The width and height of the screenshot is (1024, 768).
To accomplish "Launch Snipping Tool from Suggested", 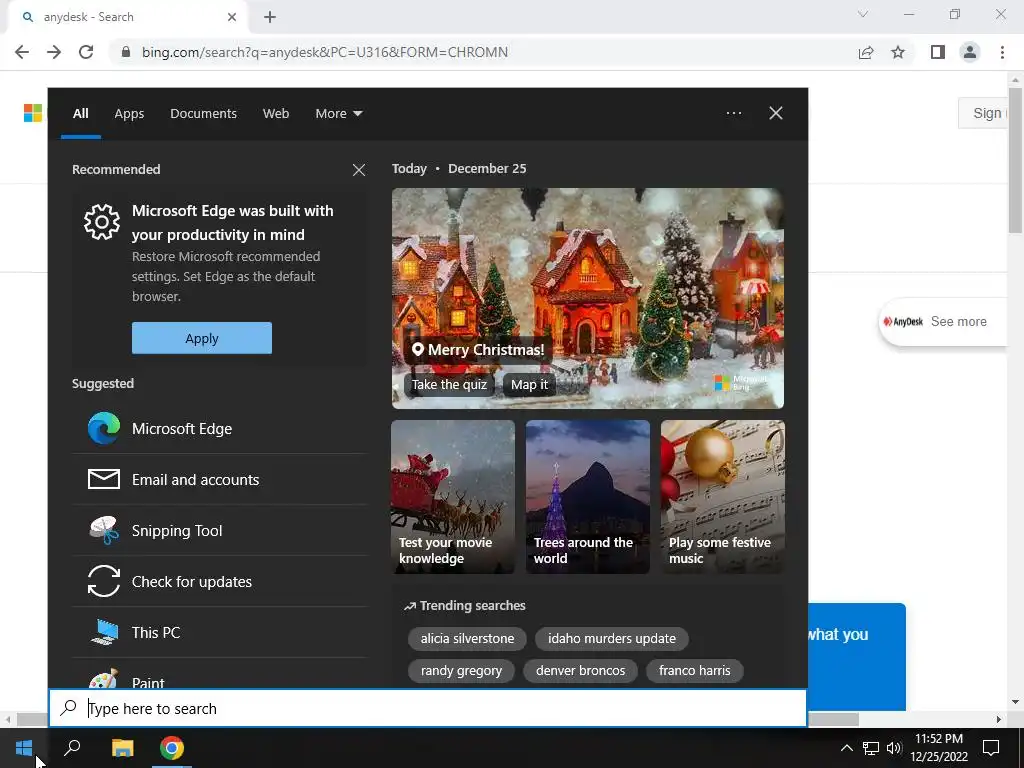I will [x=219, y=530].
